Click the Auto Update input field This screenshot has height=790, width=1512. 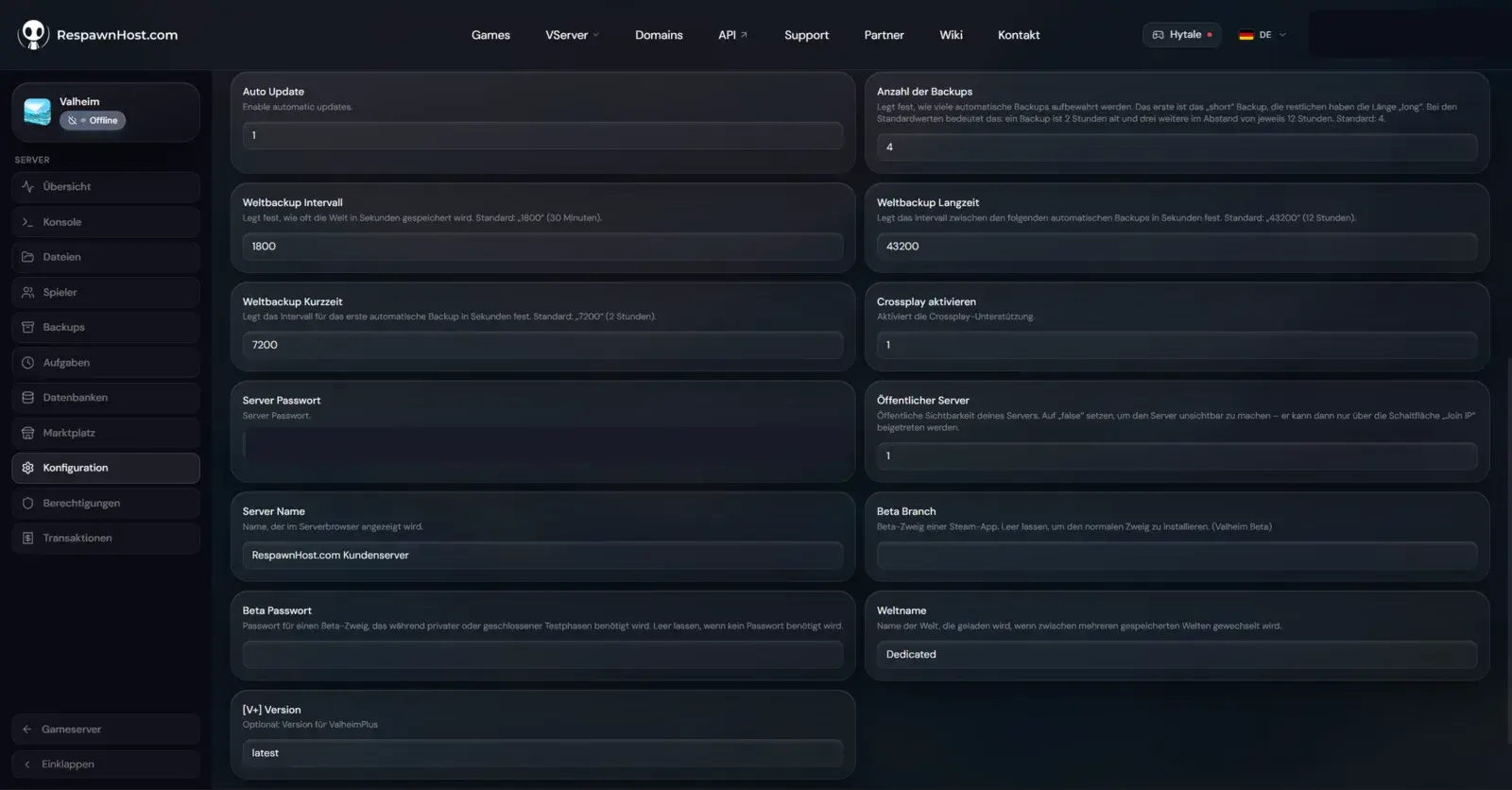pyautogui.click(x=542, y=135)
